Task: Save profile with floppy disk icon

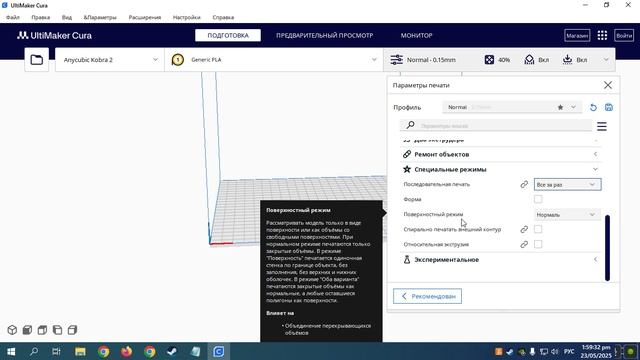Action: coord(609,107)
